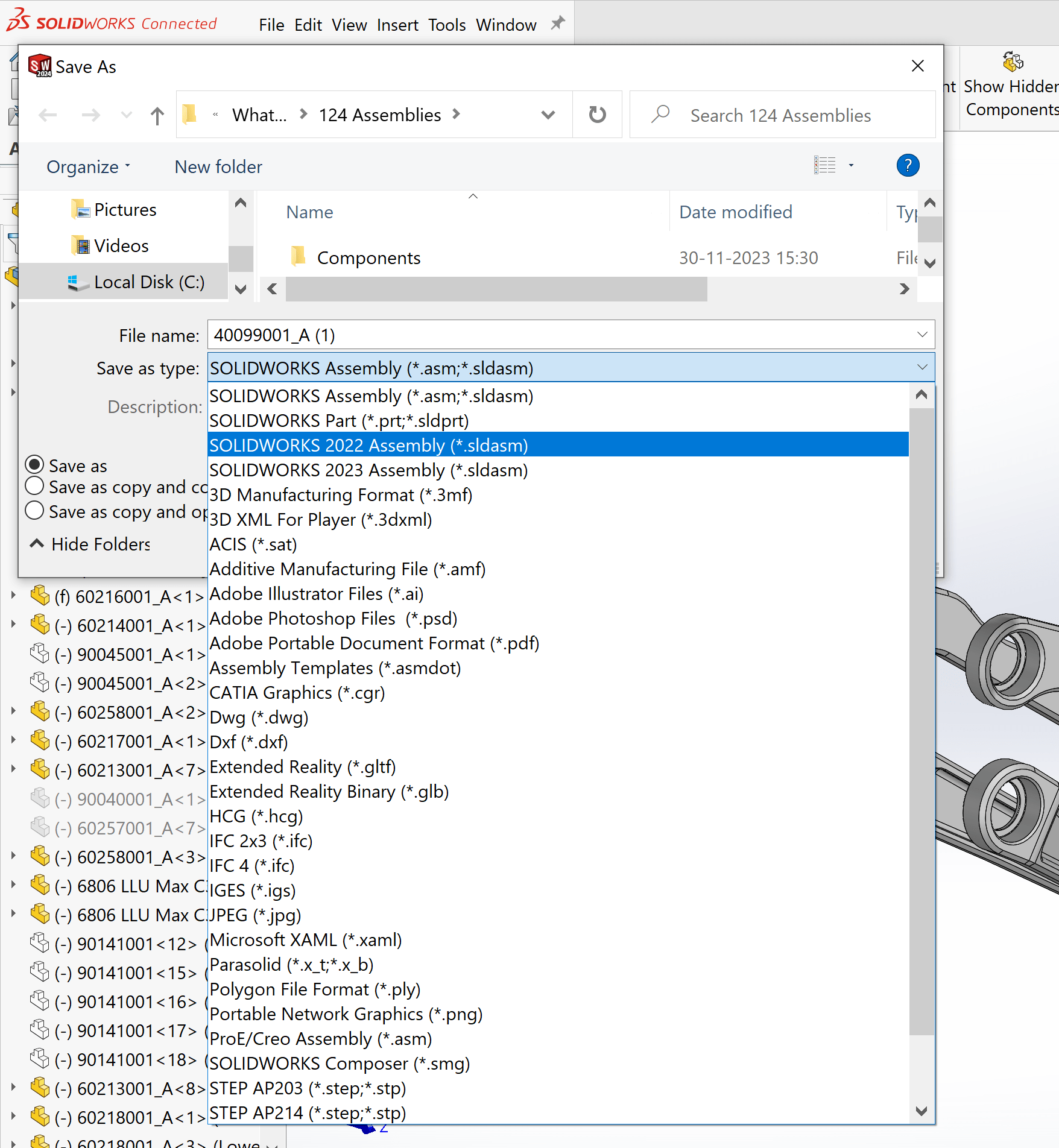Choose SOLIDWORKS 2023 Assembly (*.sldasm) type
The width and height of the screenshot is (1059, 1148).
point(558,470)
